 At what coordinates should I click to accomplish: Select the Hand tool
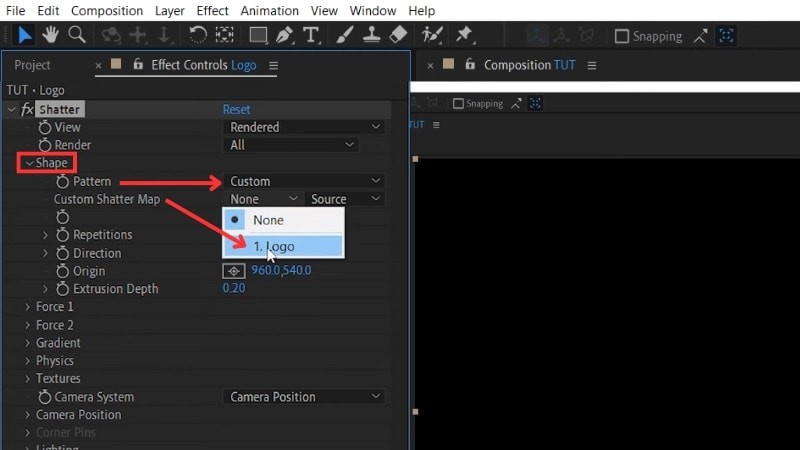tap(51, 35)
